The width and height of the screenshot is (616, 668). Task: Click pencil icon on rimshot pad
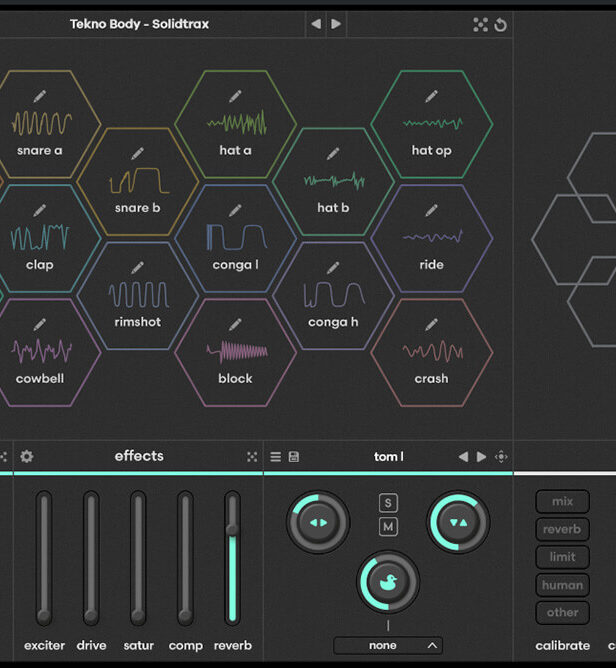[x=137, y=268]
